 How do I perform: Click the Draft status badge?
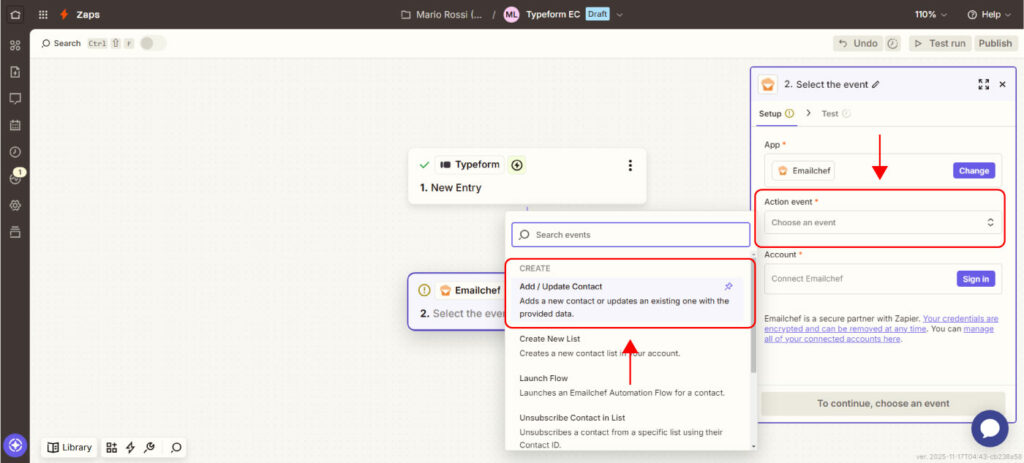[x=598, y=14]
